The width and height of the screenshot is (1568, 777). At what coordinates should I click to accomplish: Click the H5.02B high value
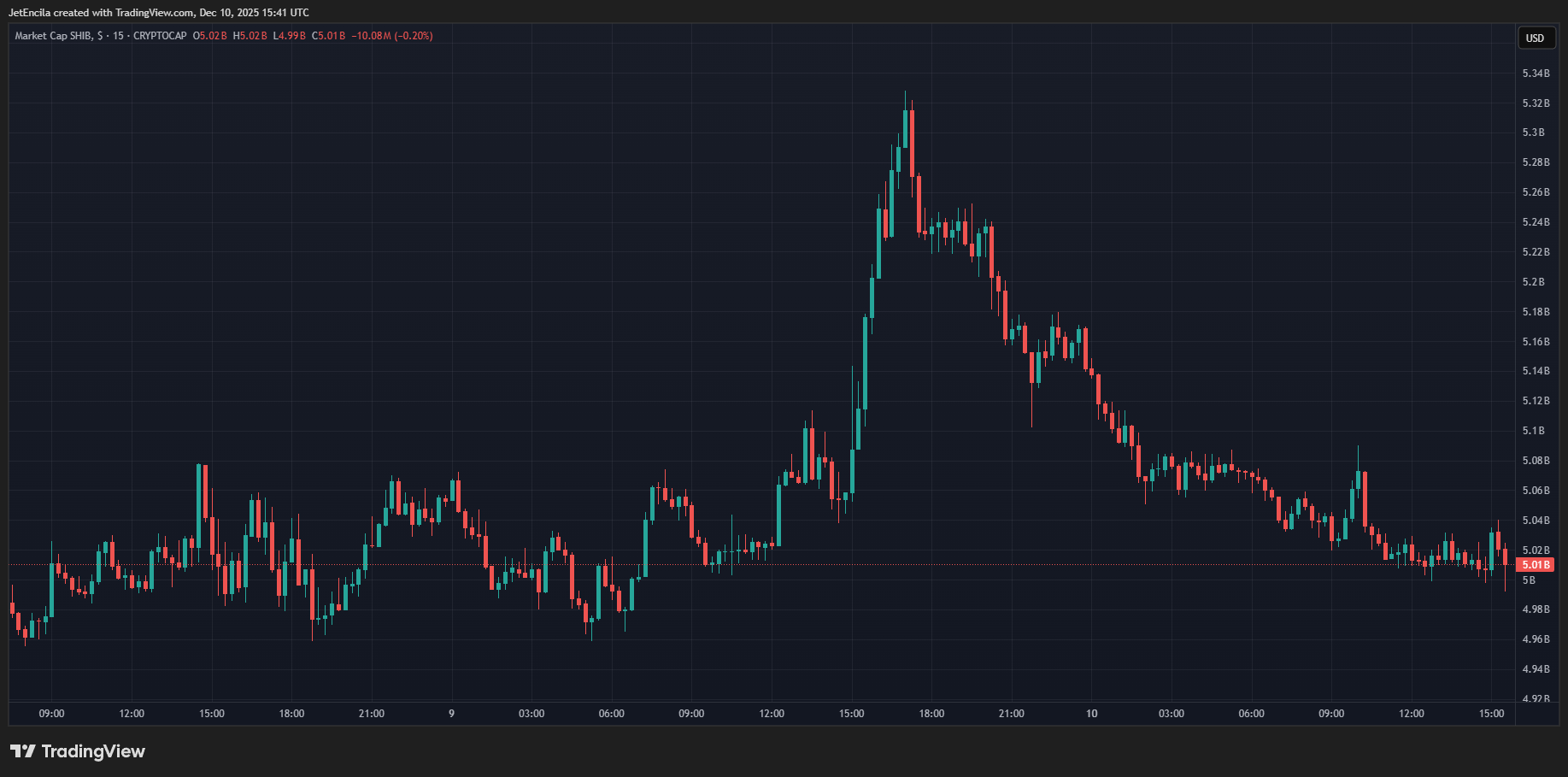coord(250,36)
